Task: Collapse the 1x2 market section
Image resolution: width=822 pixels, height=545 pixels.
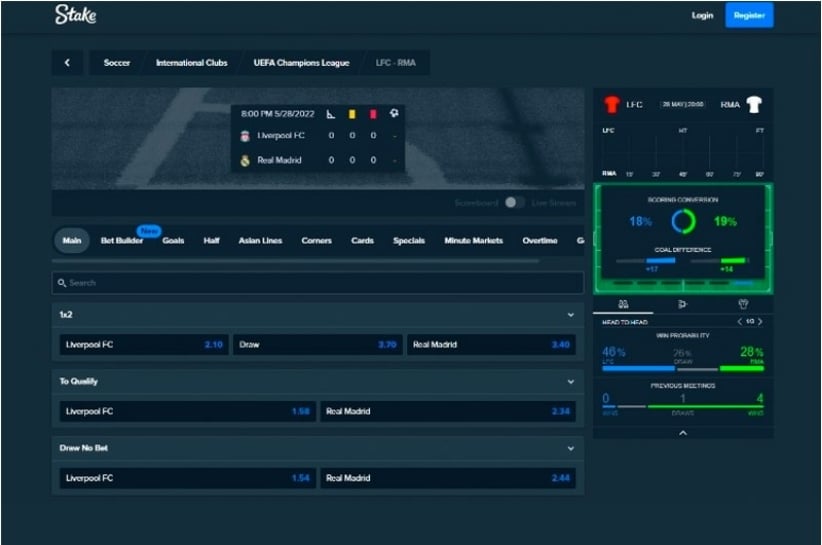Action: [571, 315]
